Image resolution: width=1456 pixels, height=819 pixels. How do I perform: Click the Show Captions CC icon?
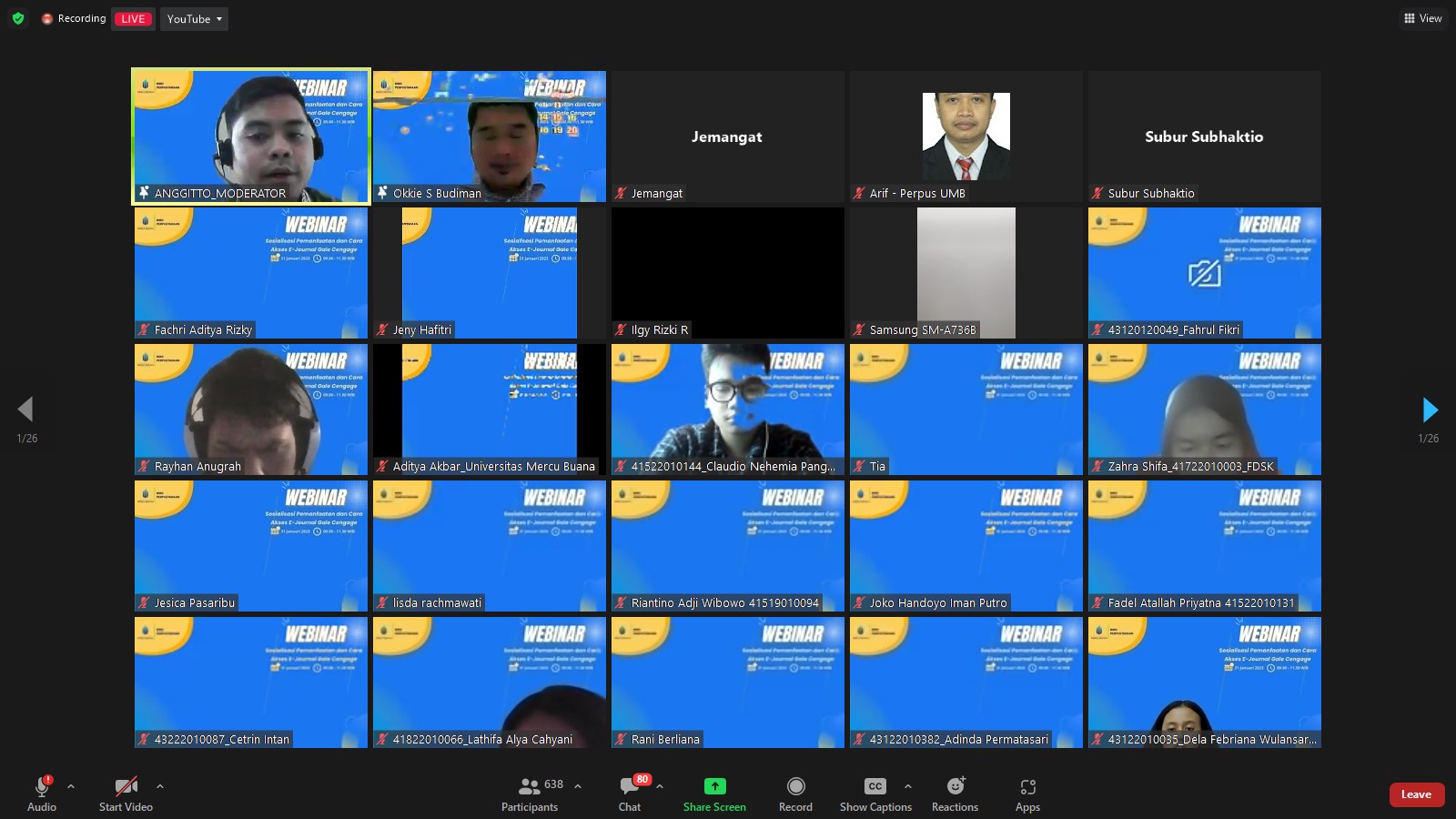click(875, 786)
